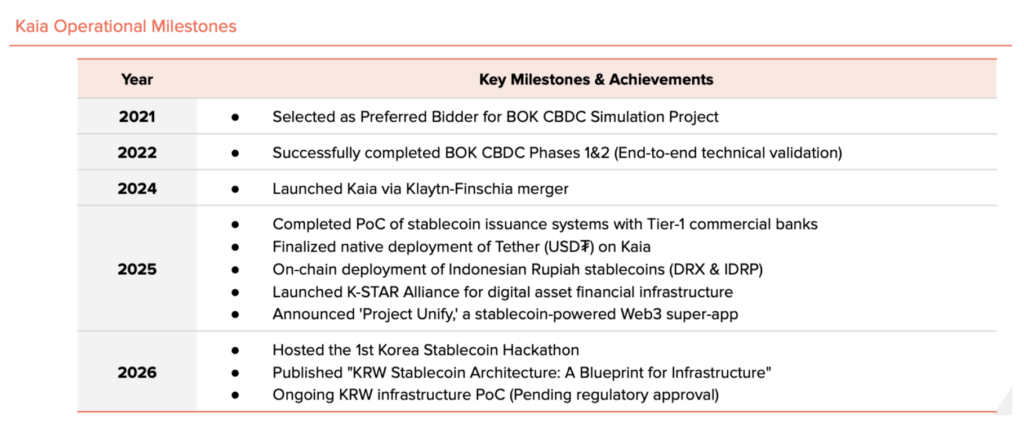Click the bullet beside the 2021 milestone
Image resolution: width=1024 pixels, height=422 pixels.
pos(235,117)
